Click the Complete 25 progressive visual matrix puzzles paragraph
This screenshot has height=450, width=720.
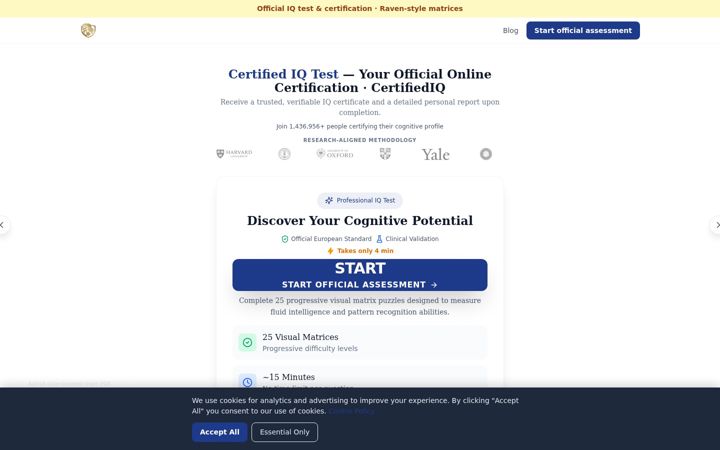[360, 306]
